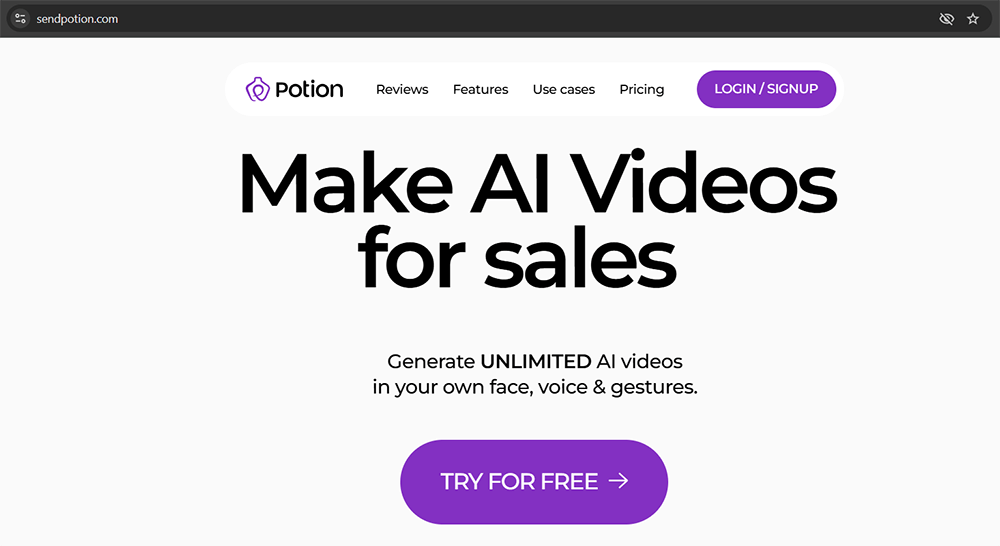Click the purple Potion logo icon
The height and width of the screenshot is (546, 1000).
(x=258, y=89)
